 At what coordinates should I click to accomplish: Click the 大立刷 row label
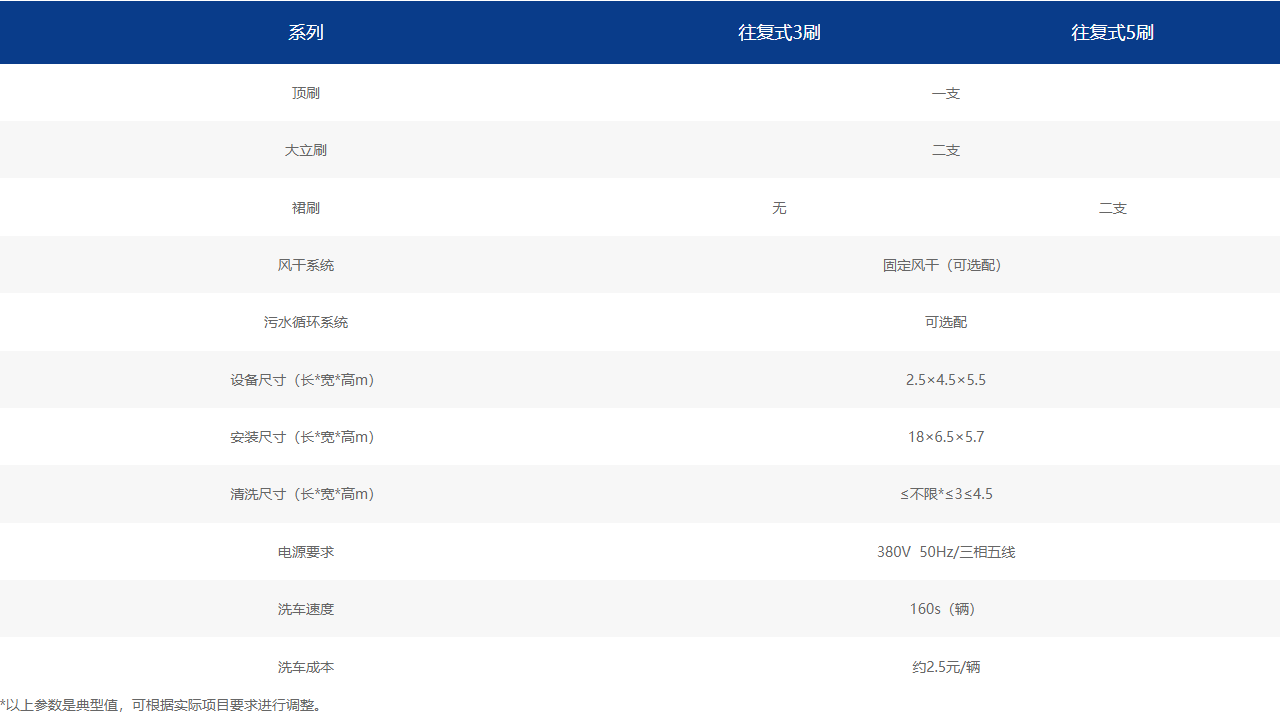click(306, 150)
